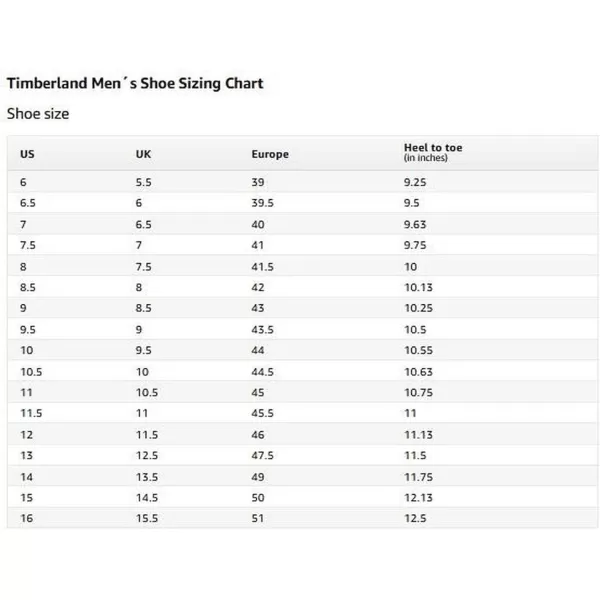600x600 pixels.
Task: Select the Europe size 41.5 cell
Action: click(x=262, y=267)
